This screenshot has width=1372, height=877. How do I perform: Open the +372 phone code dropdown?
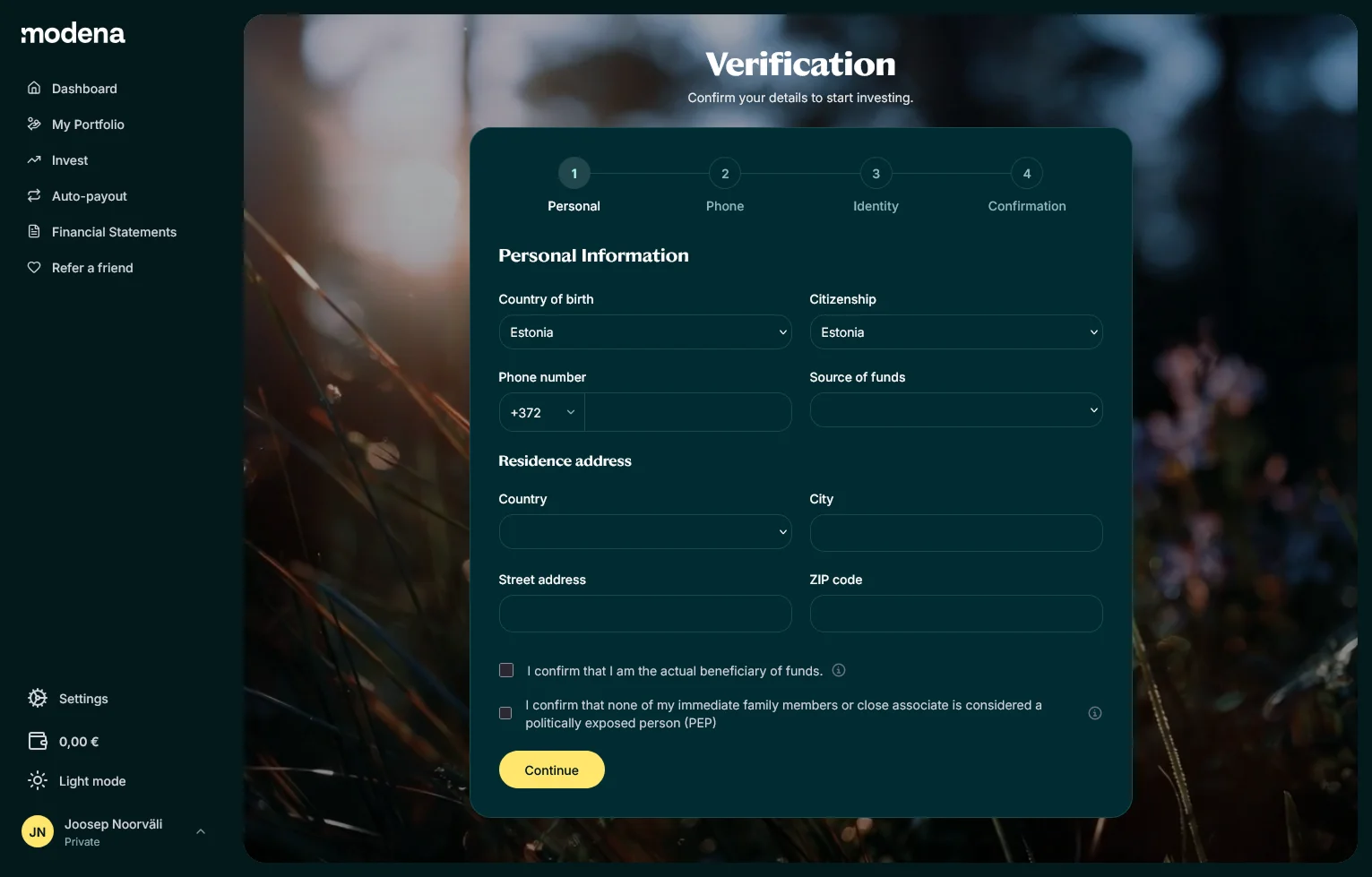(x=542, y=412)
